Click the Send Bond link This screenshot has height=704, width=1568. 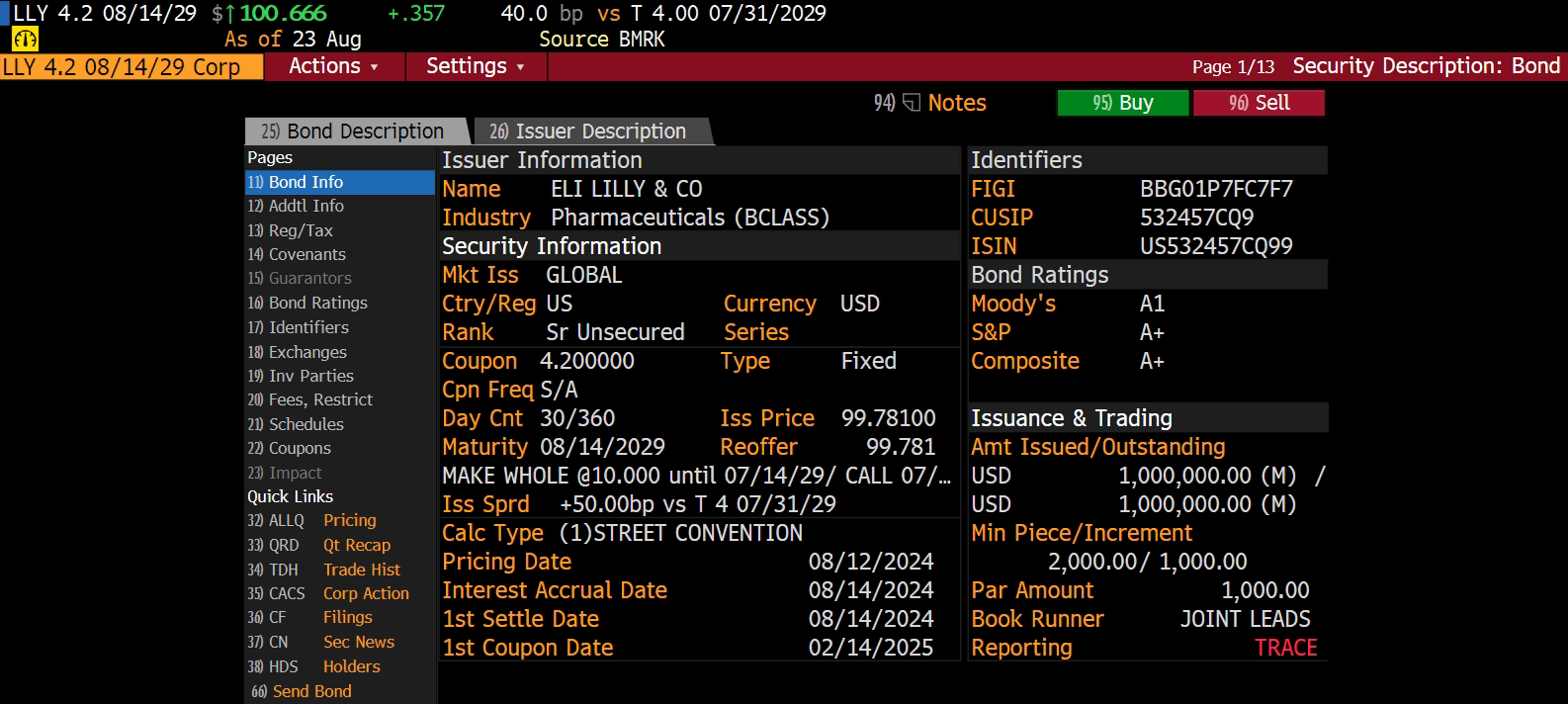click(302, 691)
